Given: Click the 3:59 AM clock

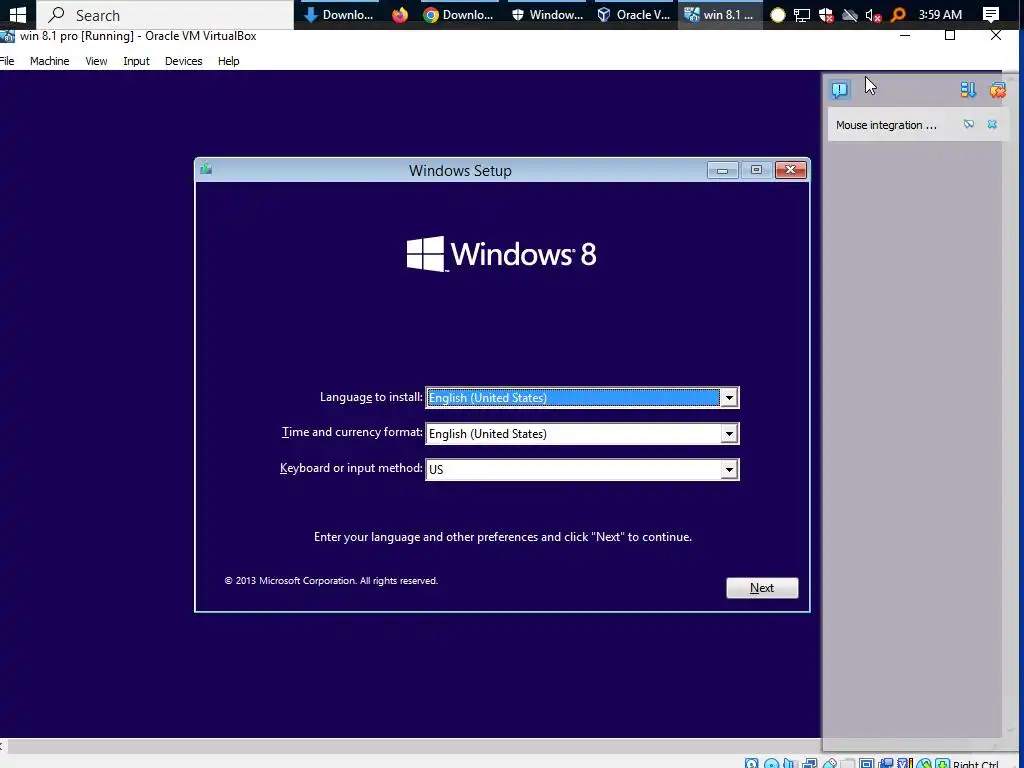Looking at the screenshot, I should (x=940, y=14).
